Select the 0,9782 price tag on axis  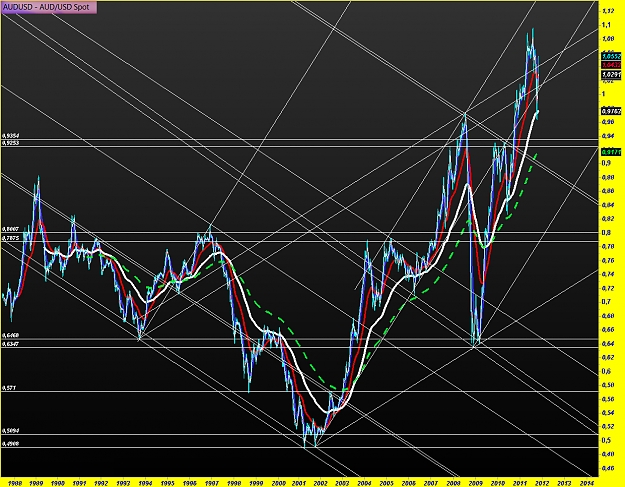611,111
